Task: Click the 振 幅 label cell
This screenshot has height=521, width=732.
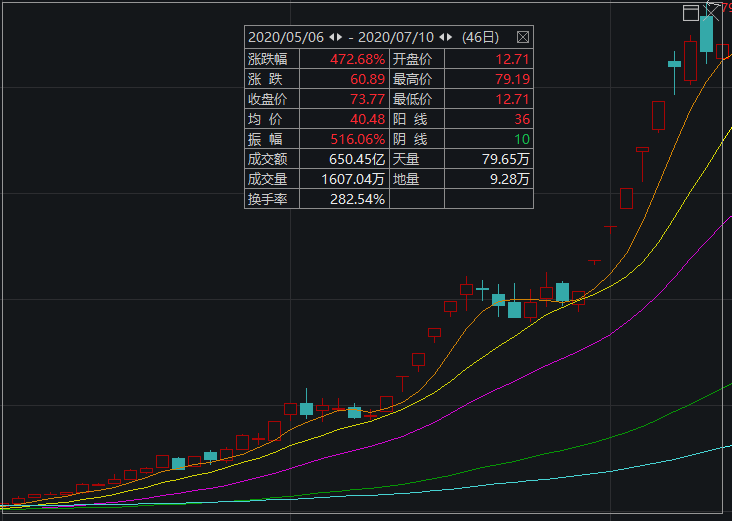Action: point(272,139)
